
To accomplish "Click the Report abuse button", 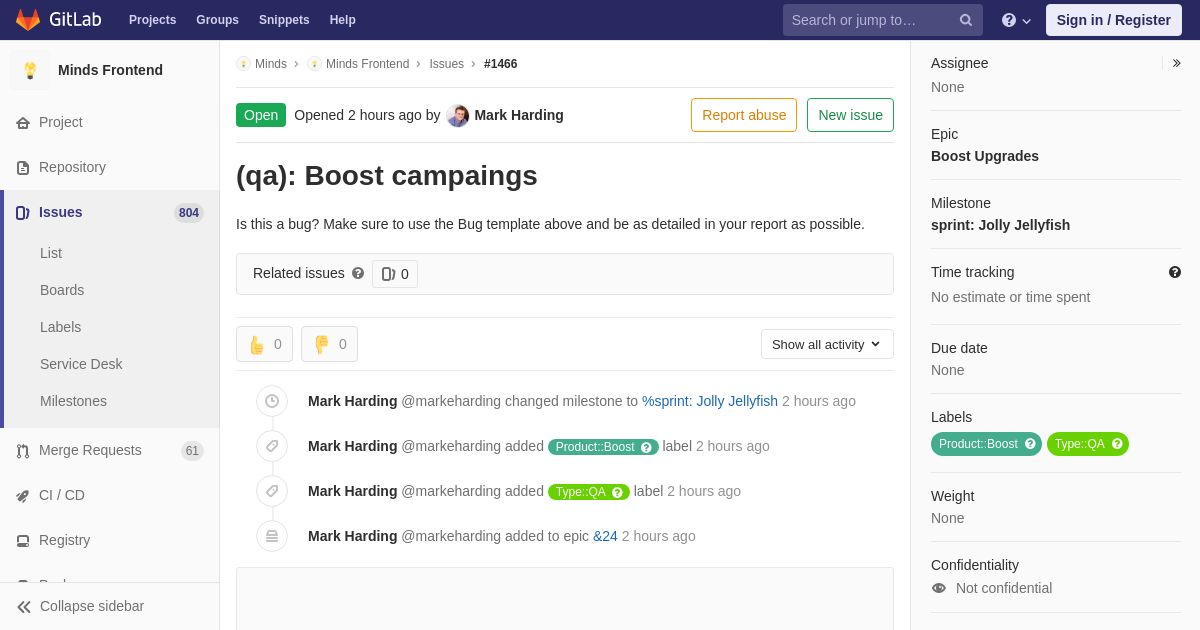I will 744,115.
